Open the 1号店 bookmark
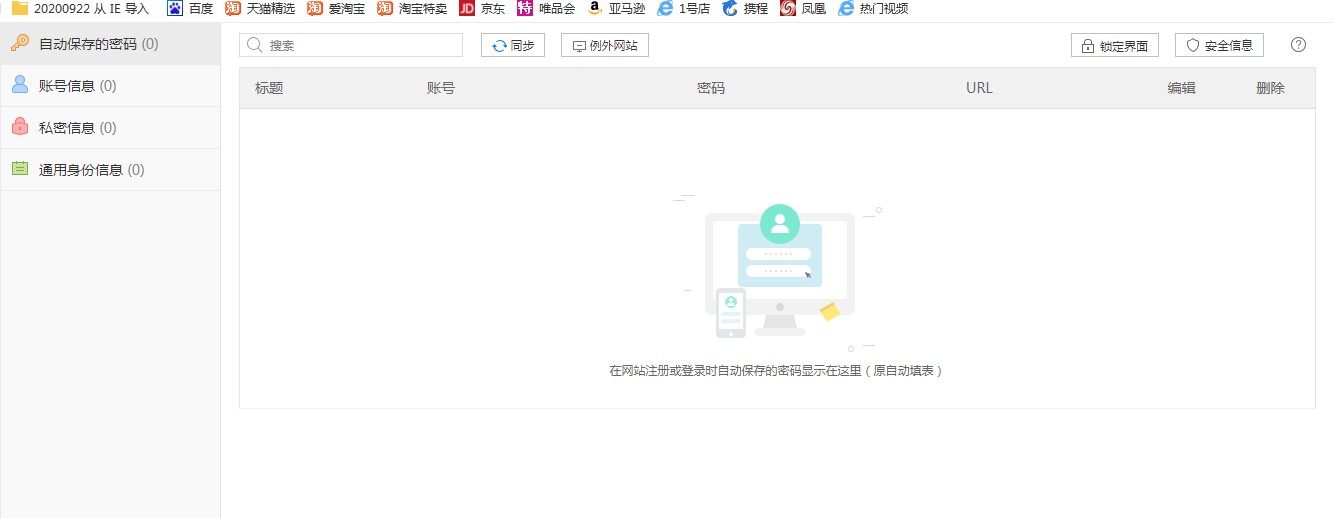The width and height of the screenshot is (1334, 518). [x=683, y=8]
